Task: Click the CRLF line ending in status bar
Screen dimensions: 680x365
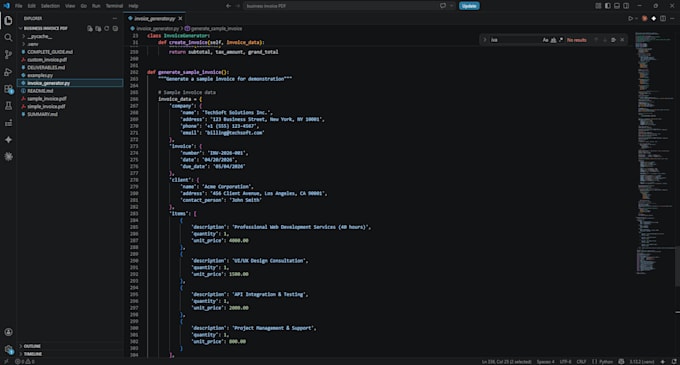Action: click(581, 362)
